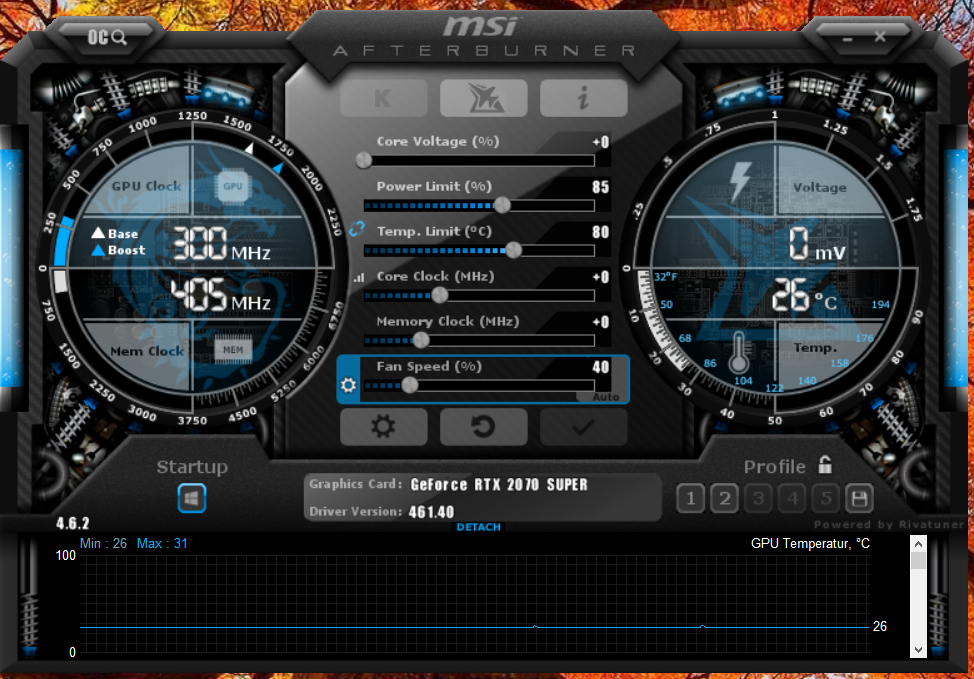Click the Core Voltage +0 value
This screenshot has width=974, height=679.
(x=600, y=142)
